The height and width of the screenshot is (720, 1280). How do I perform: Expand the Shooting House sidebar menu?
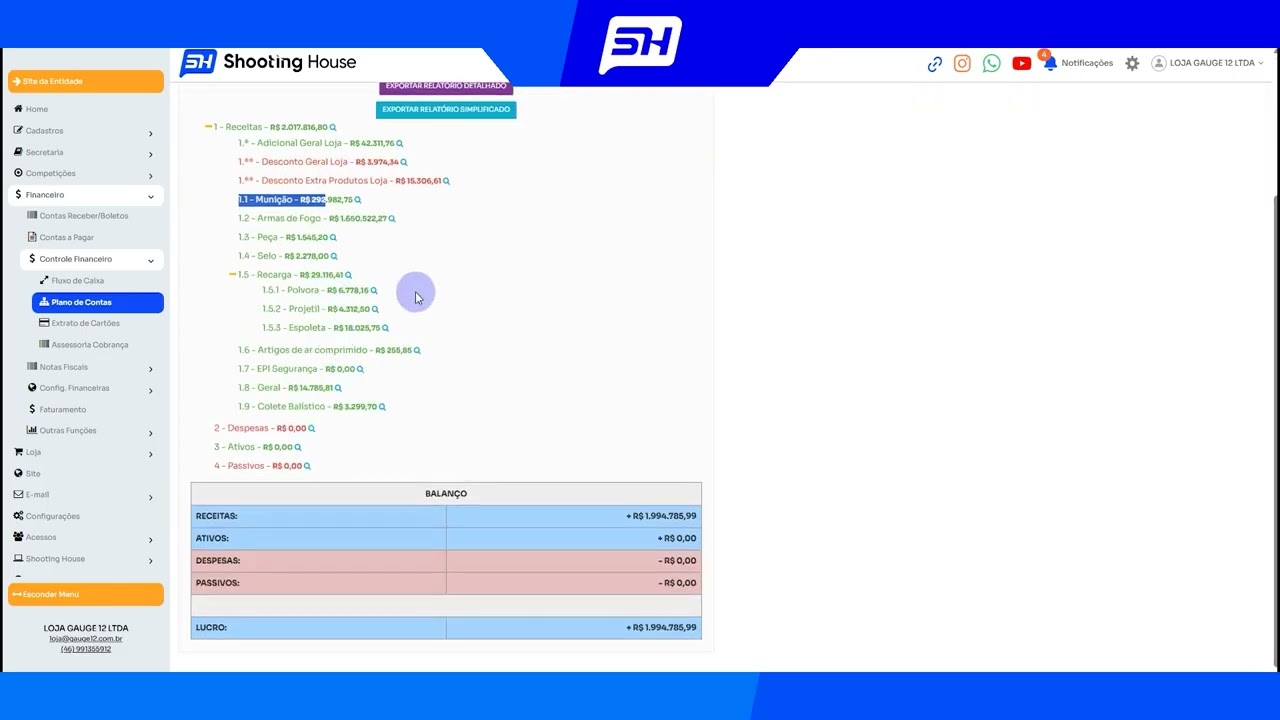[x=85, y=559]
